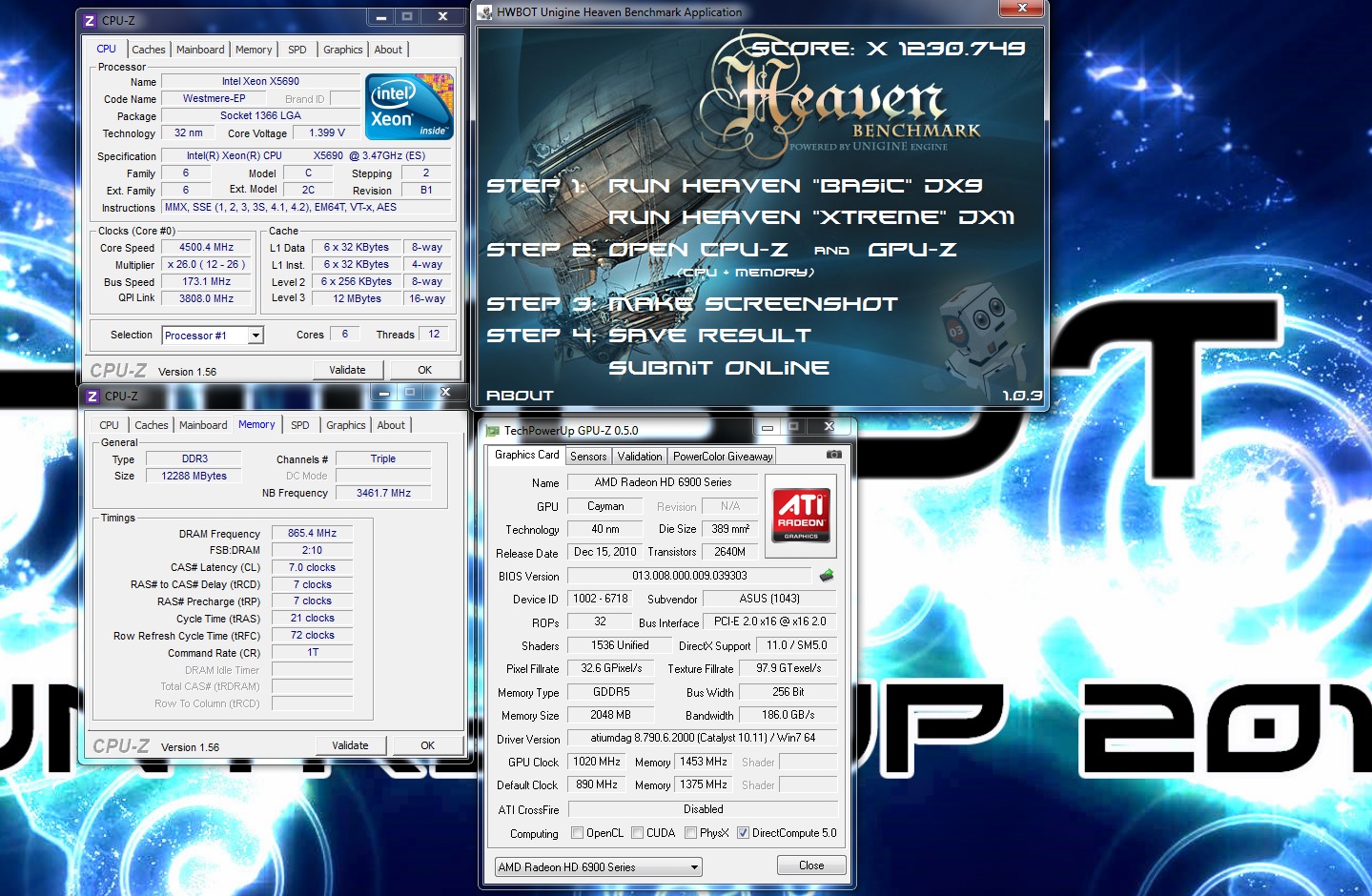Click RUN HEAVEN "BASIC" DX9

795,186
